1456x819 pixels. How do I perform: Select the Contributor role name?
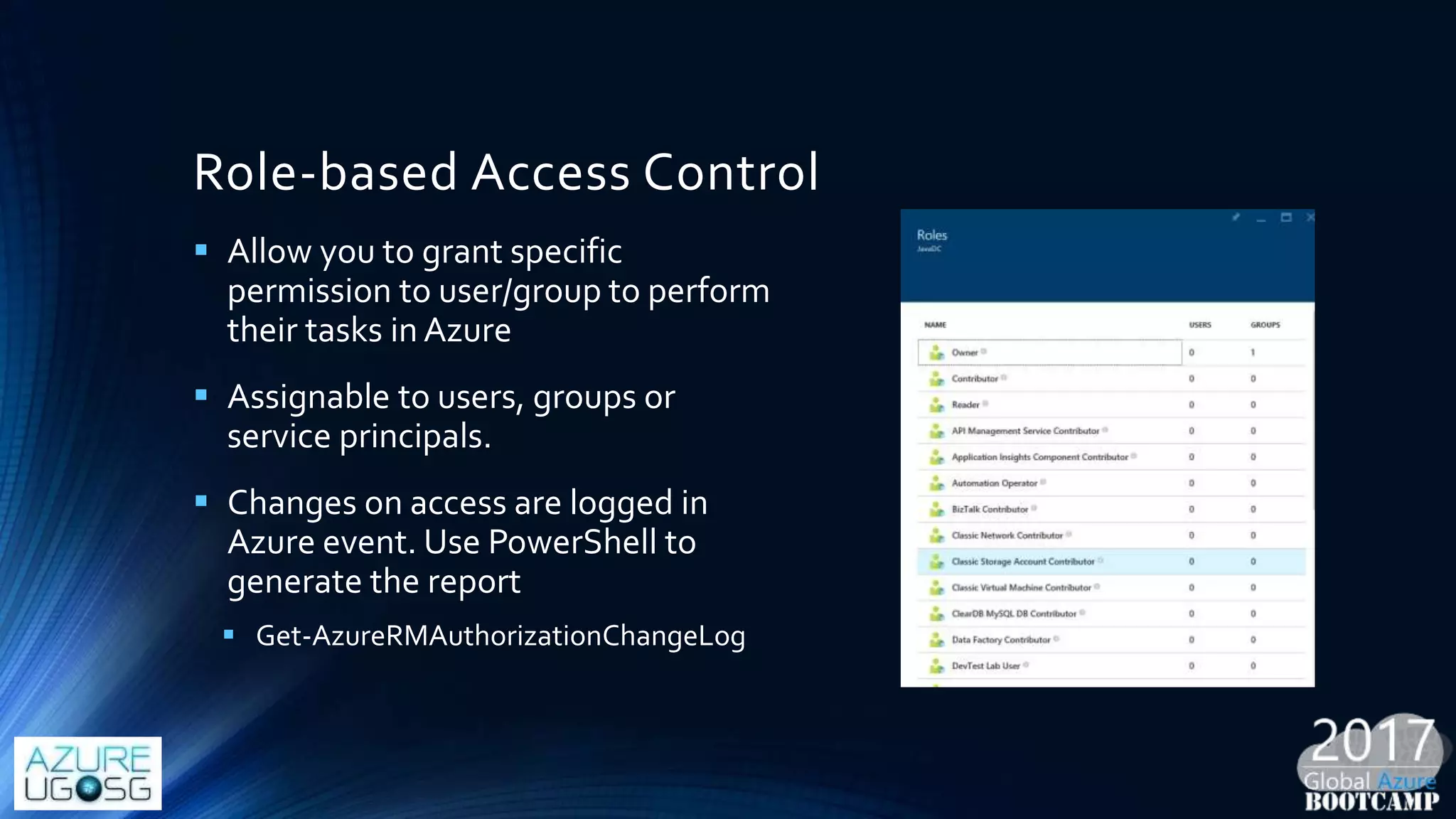coord(975,379)
